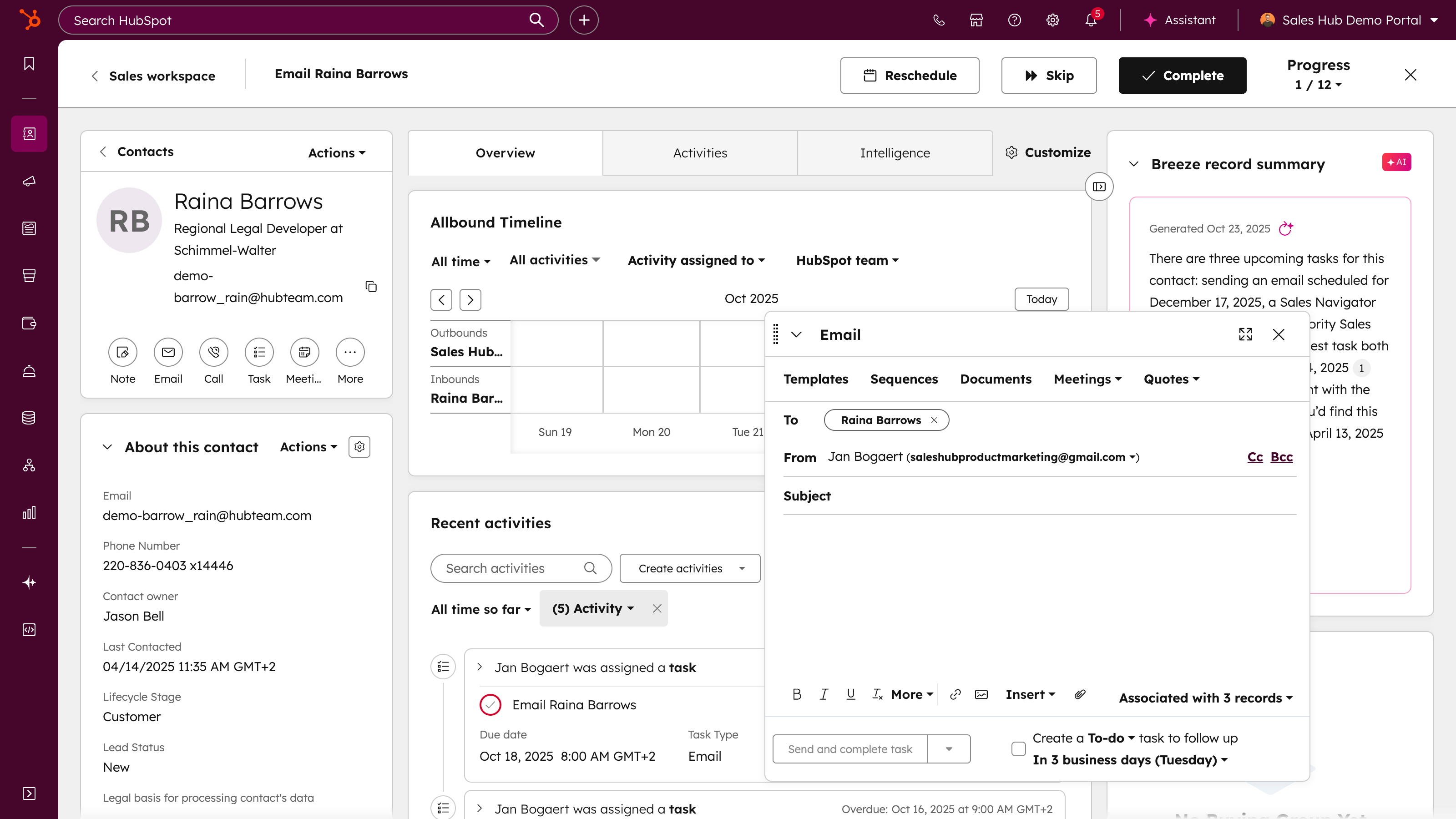Switch to the Activities tab

700,153
